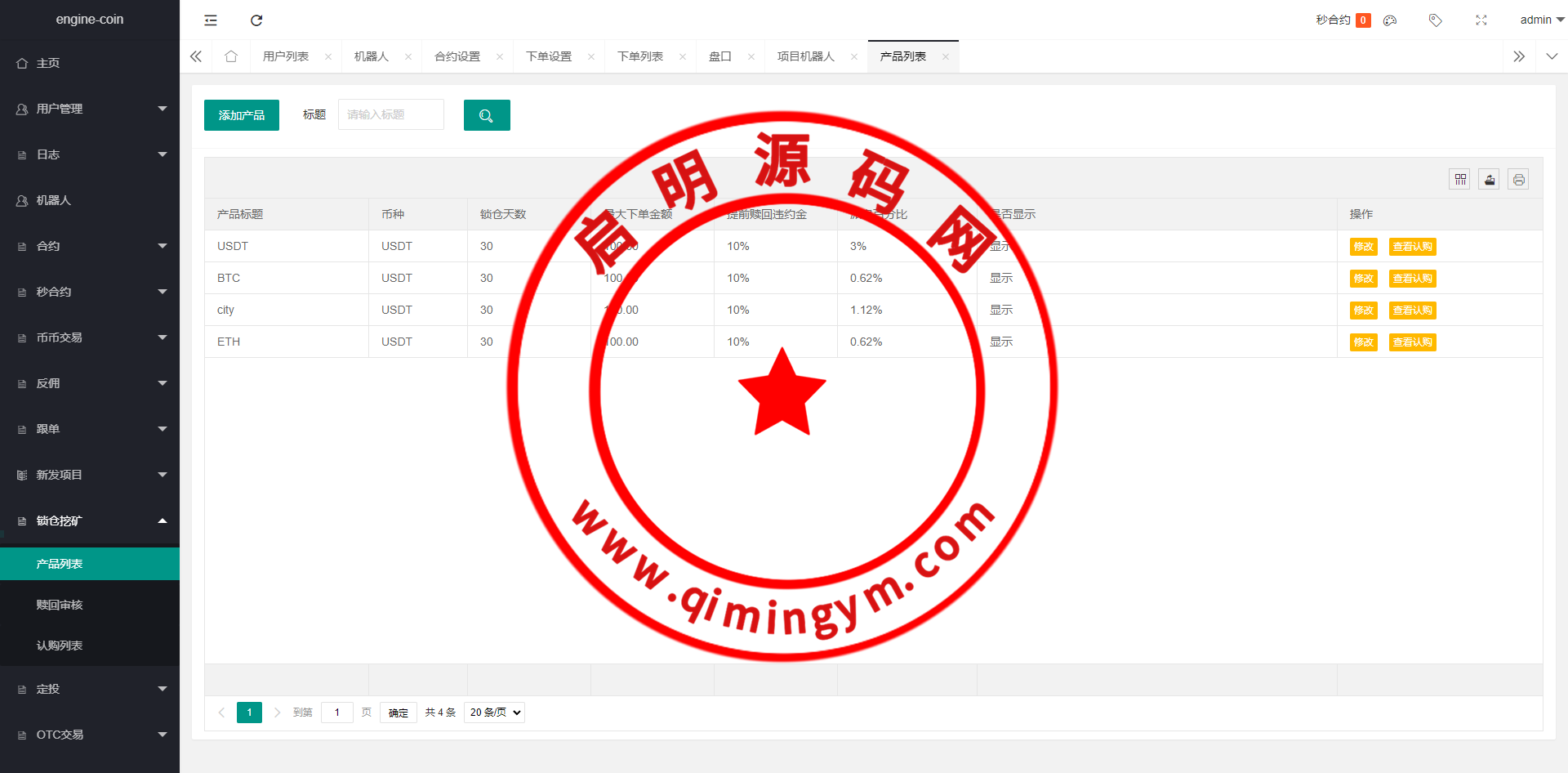The width and height of the screenshot is (1568, 773).
Task: Click the print icon above table
Action: (1518, 180)
